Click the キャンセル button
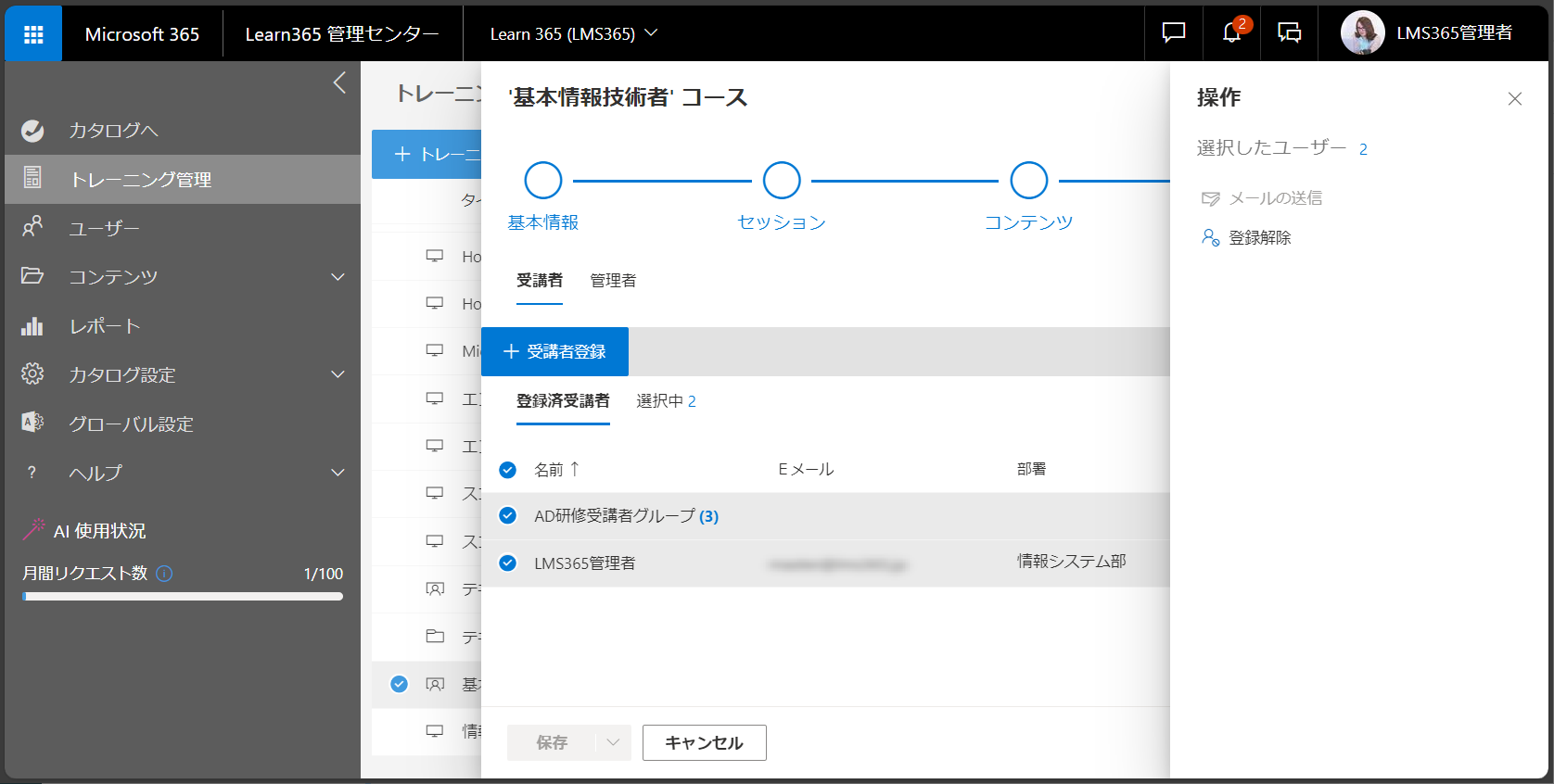 click(705, 742)
